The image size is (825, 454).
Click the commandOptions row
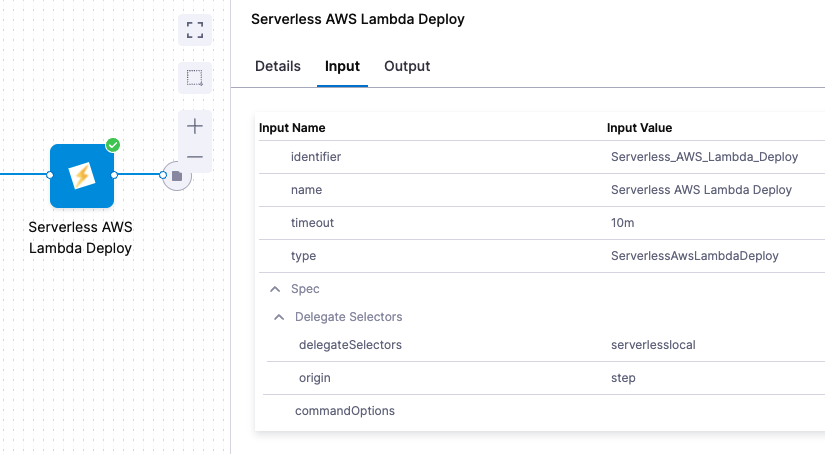pos(345,411)
